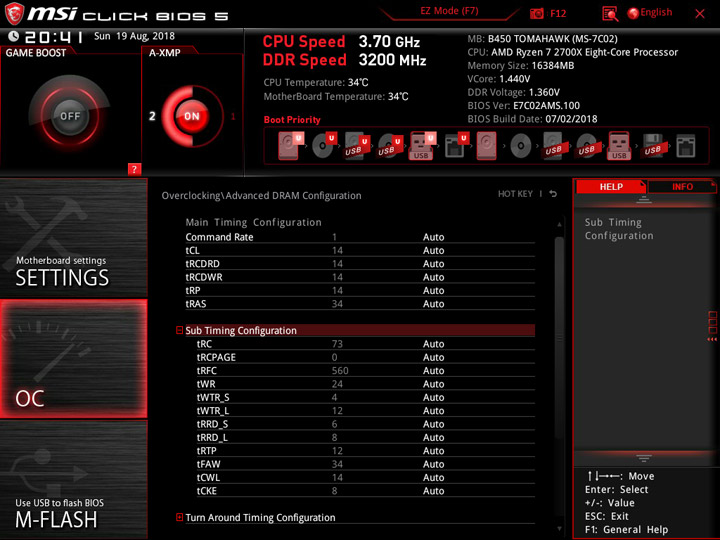Select the tRCDWR timing row
Screen dimensions: 720x540
[x=360, y=277]
